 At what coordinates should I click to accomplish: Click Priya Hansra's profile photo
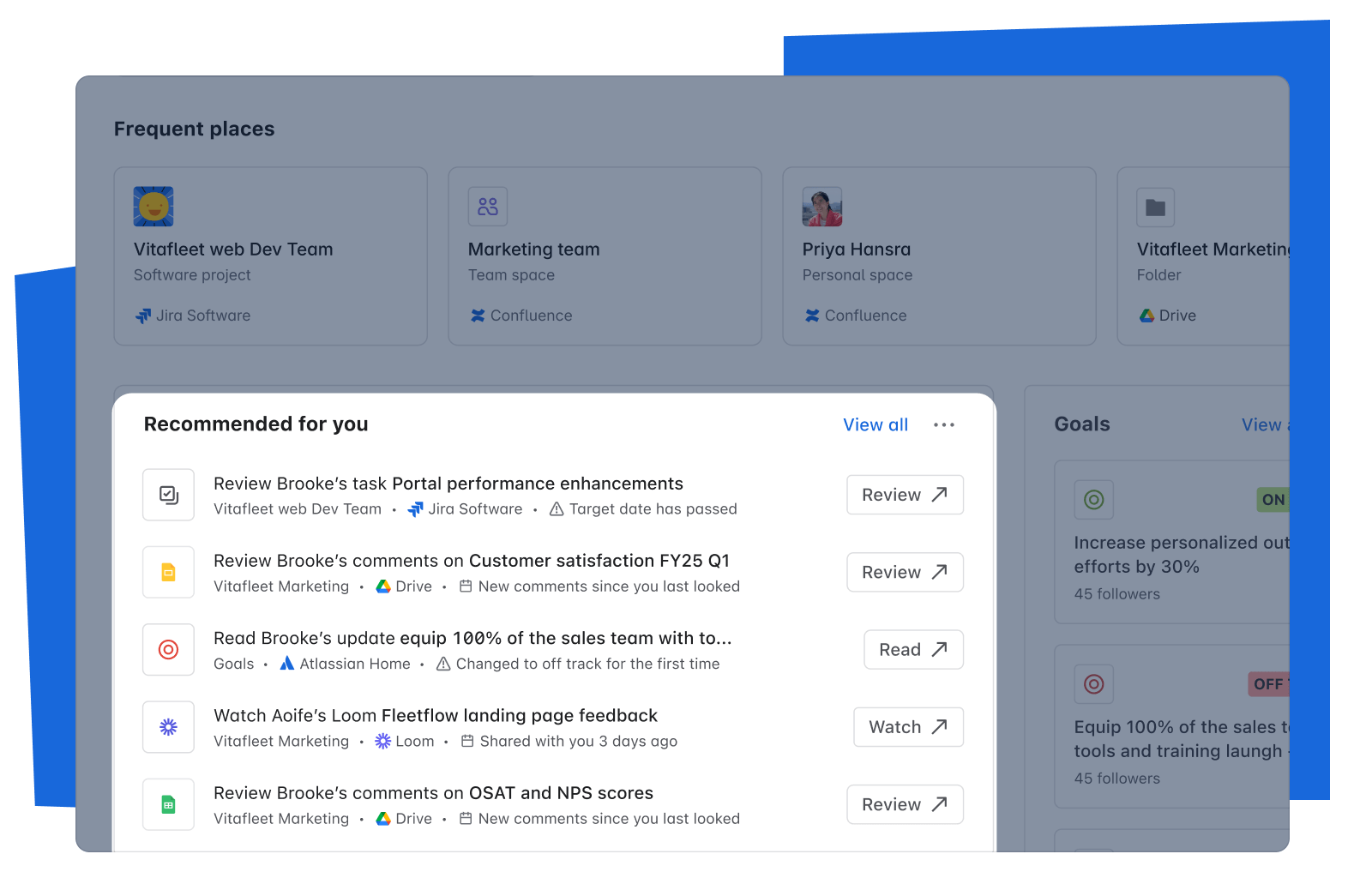click(821, 207)
